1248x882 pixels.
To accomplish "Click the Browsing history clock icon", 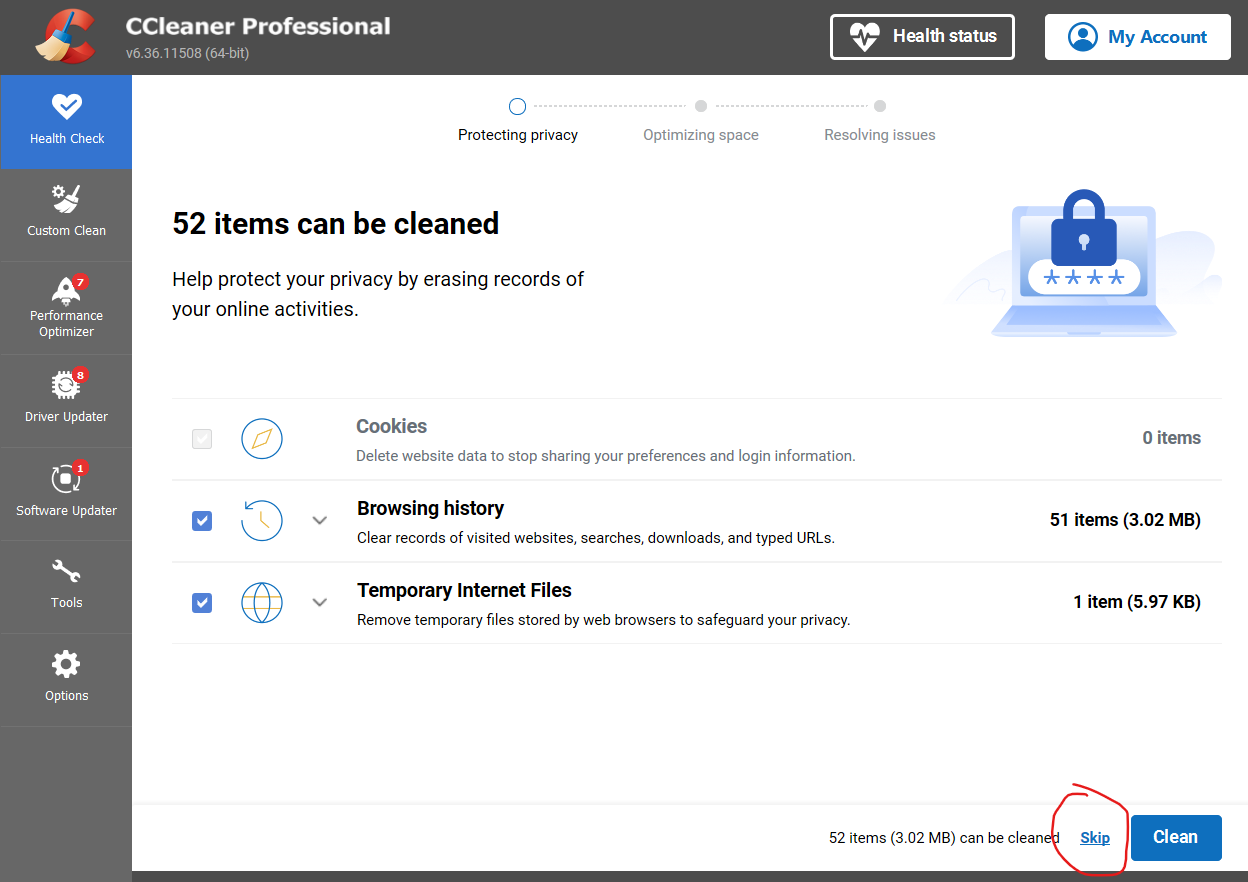I will (262, 520).
